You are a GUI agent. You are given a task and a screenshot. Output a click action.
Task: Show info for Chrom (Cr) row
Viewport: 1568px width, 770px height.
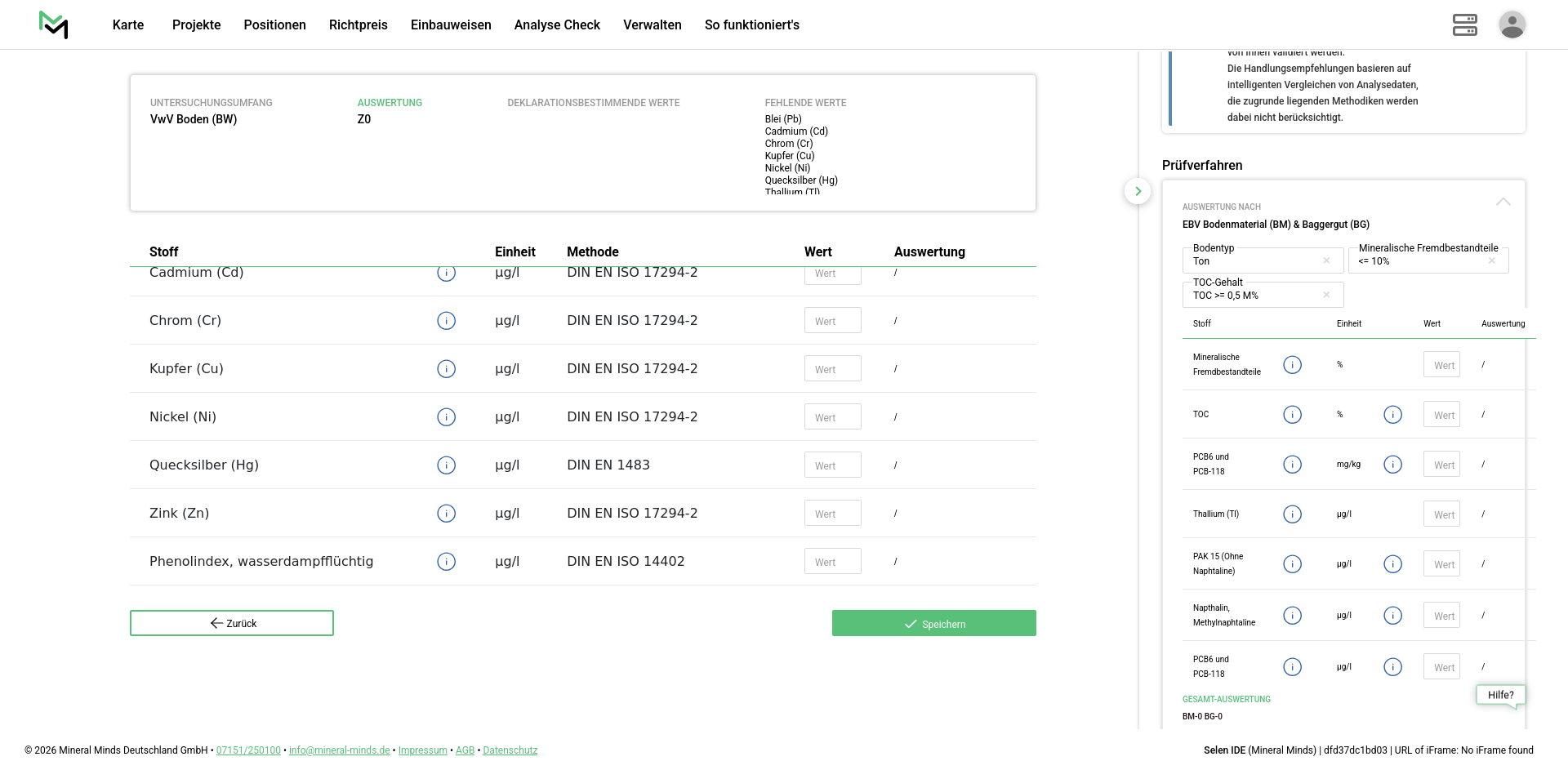click(x=446, y=321)
